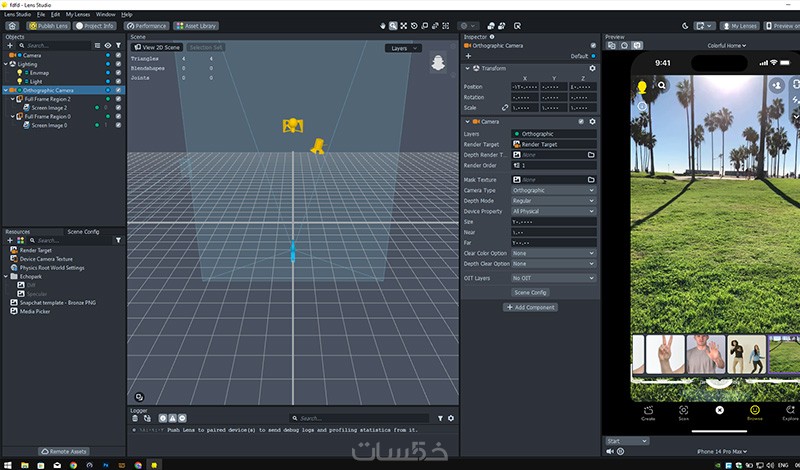Click the cursor inspect icon in toolbar
Screen dimensions: 800x470
pos(517,26)
